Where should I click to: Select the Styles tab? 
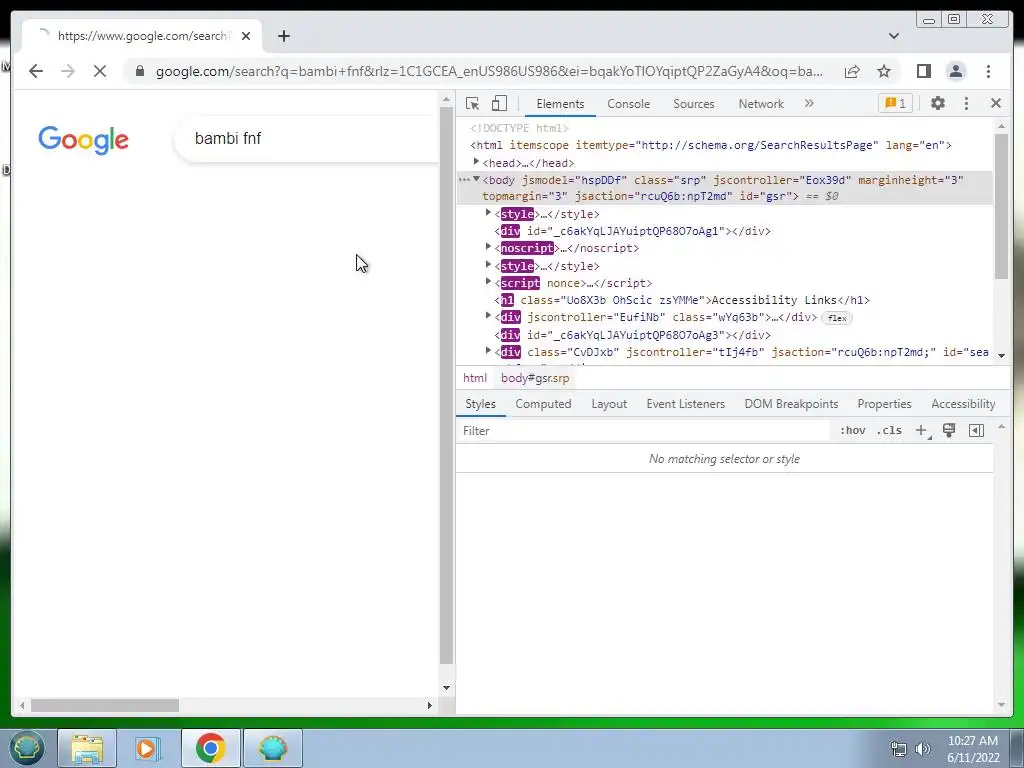click(x=480, y=404)
